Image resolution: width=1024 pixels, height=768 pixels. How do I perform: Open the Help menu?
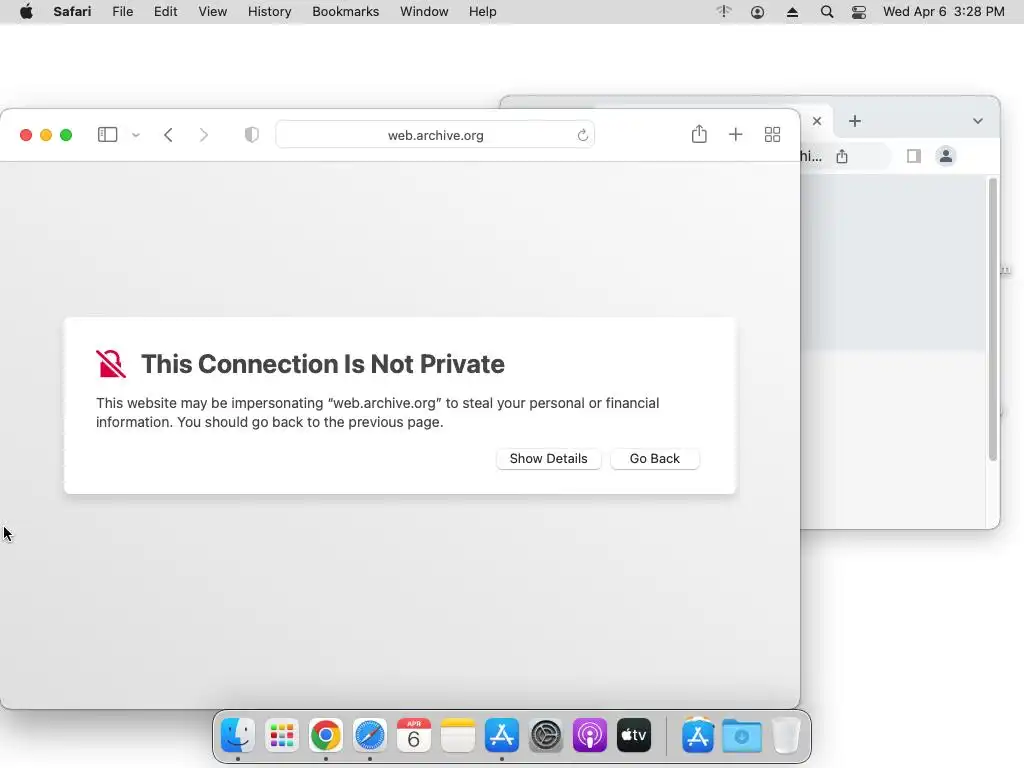point(483,12)
